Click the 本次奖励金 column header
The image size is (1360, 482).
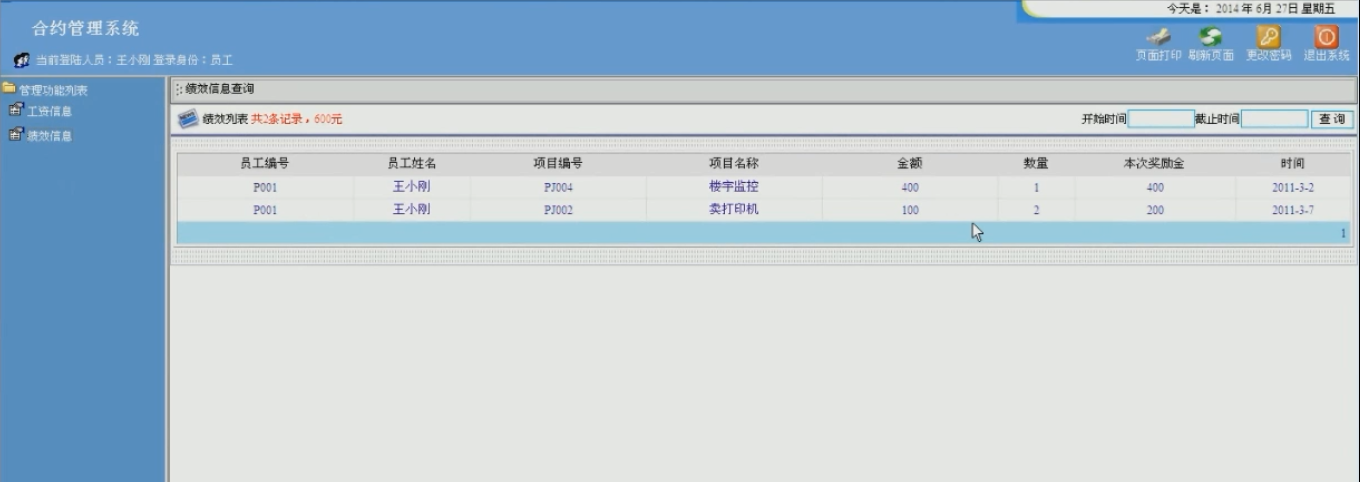coord(1155,163)
